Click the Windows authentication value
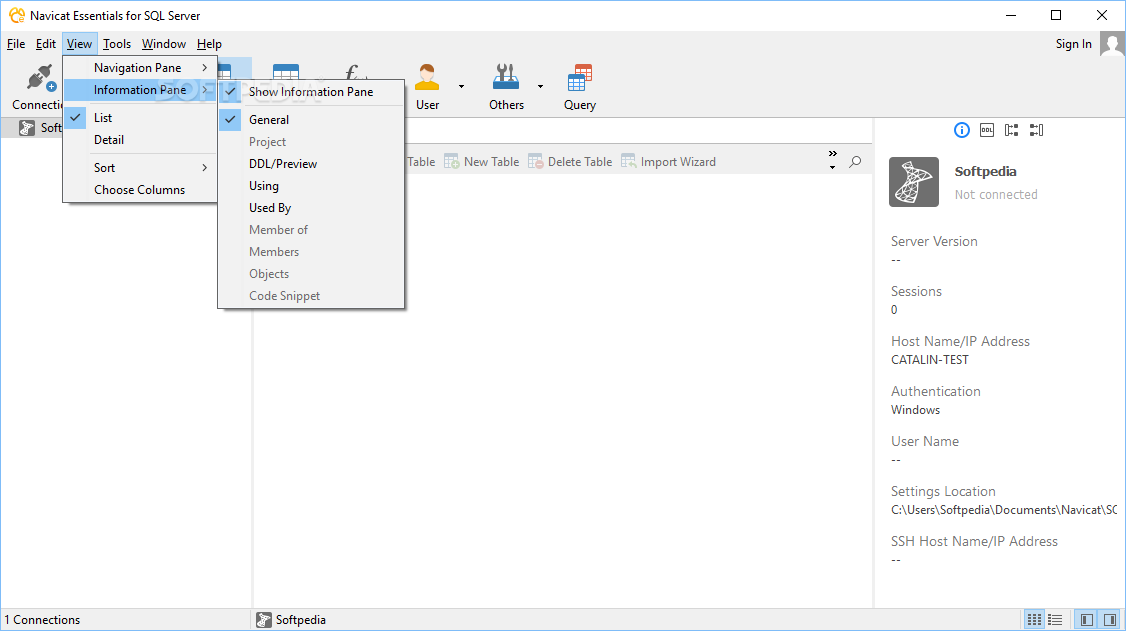 tap(915, 410)
